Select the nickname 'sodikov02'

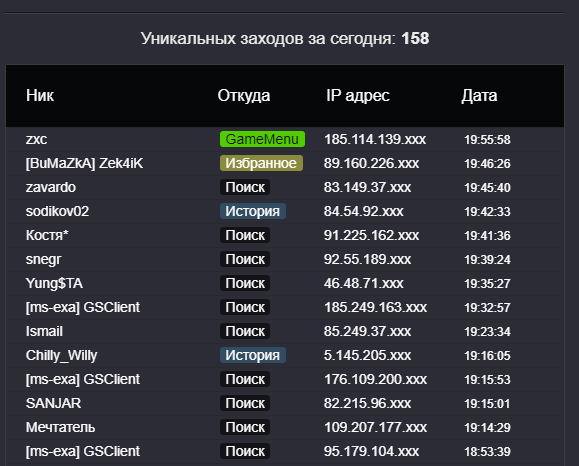tap(57, 211)
